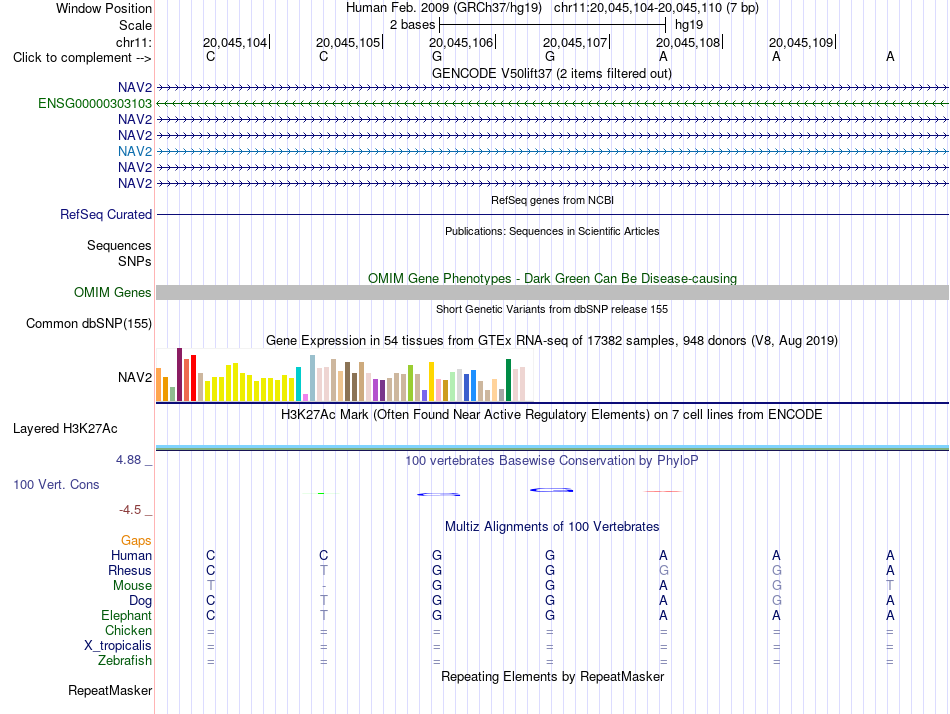950x714 pixels.
Task: Click the OMIM Genes track label
Action: tap(113, 293)
